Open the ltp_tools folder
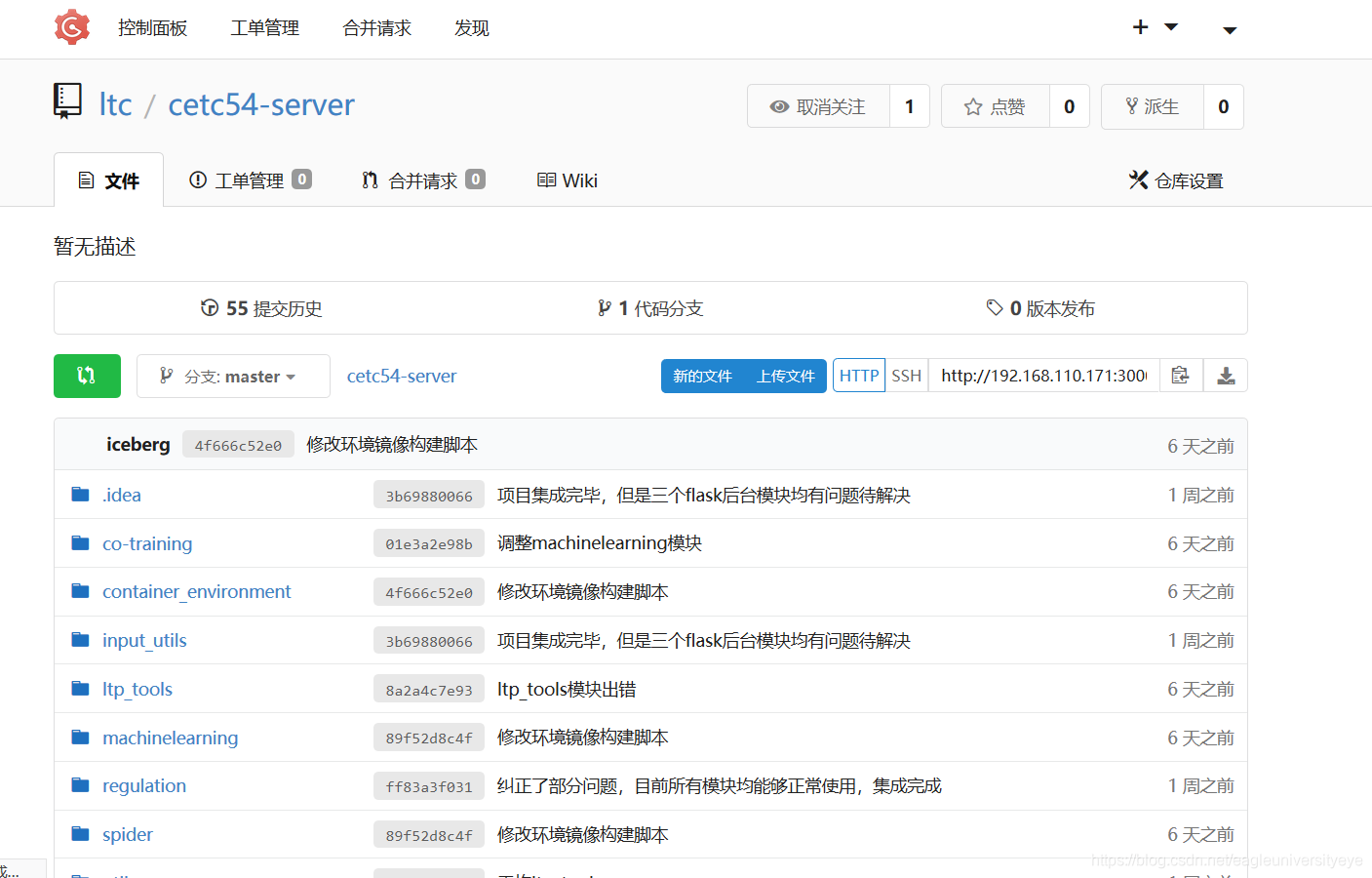The width and height of the screenshot is (1372, 878). click(x=137, y=689)
